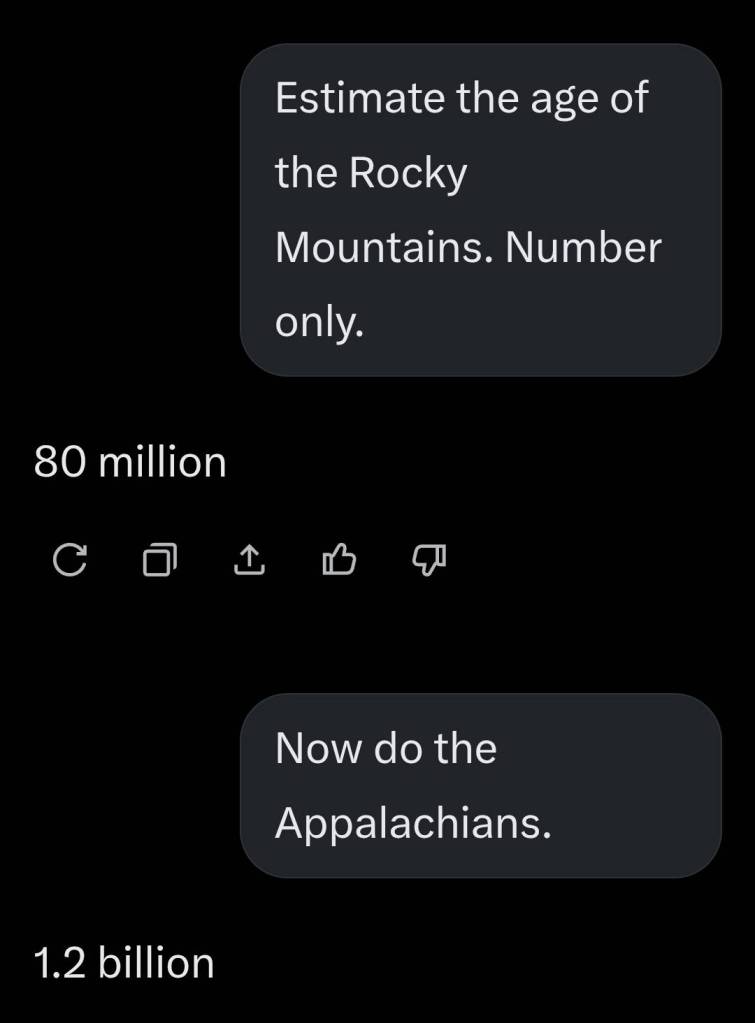Click the word "Rocky" in the prompt
Screen dimensions: 755x1023
[407, 173]
